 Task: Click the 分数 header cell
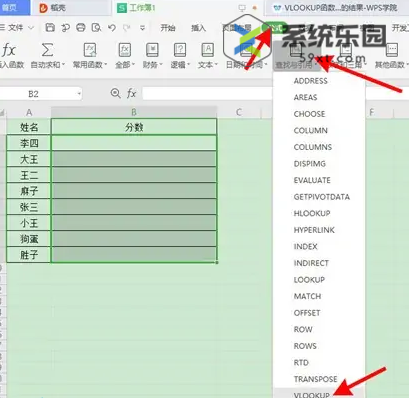point(134,127)
